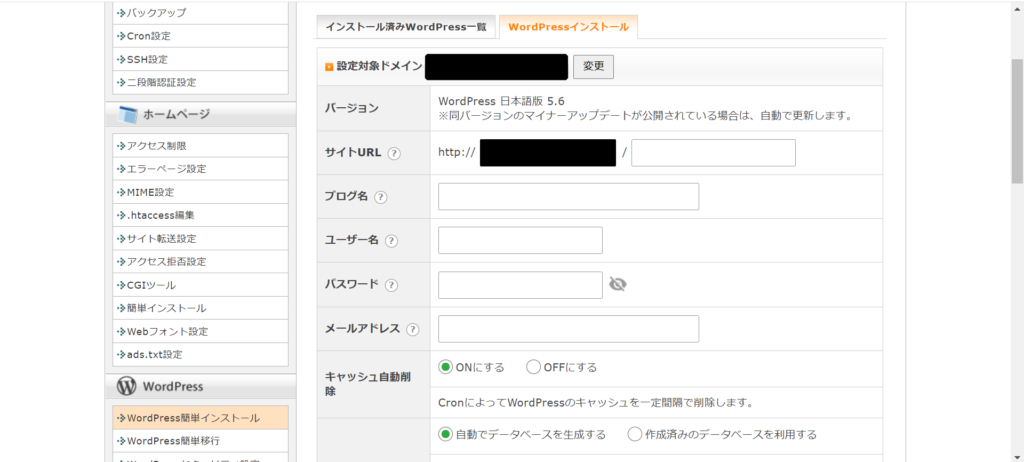Open .htaccess編集 in the sidebar
Screen dimensions: 1024x462
pos(200,215)
